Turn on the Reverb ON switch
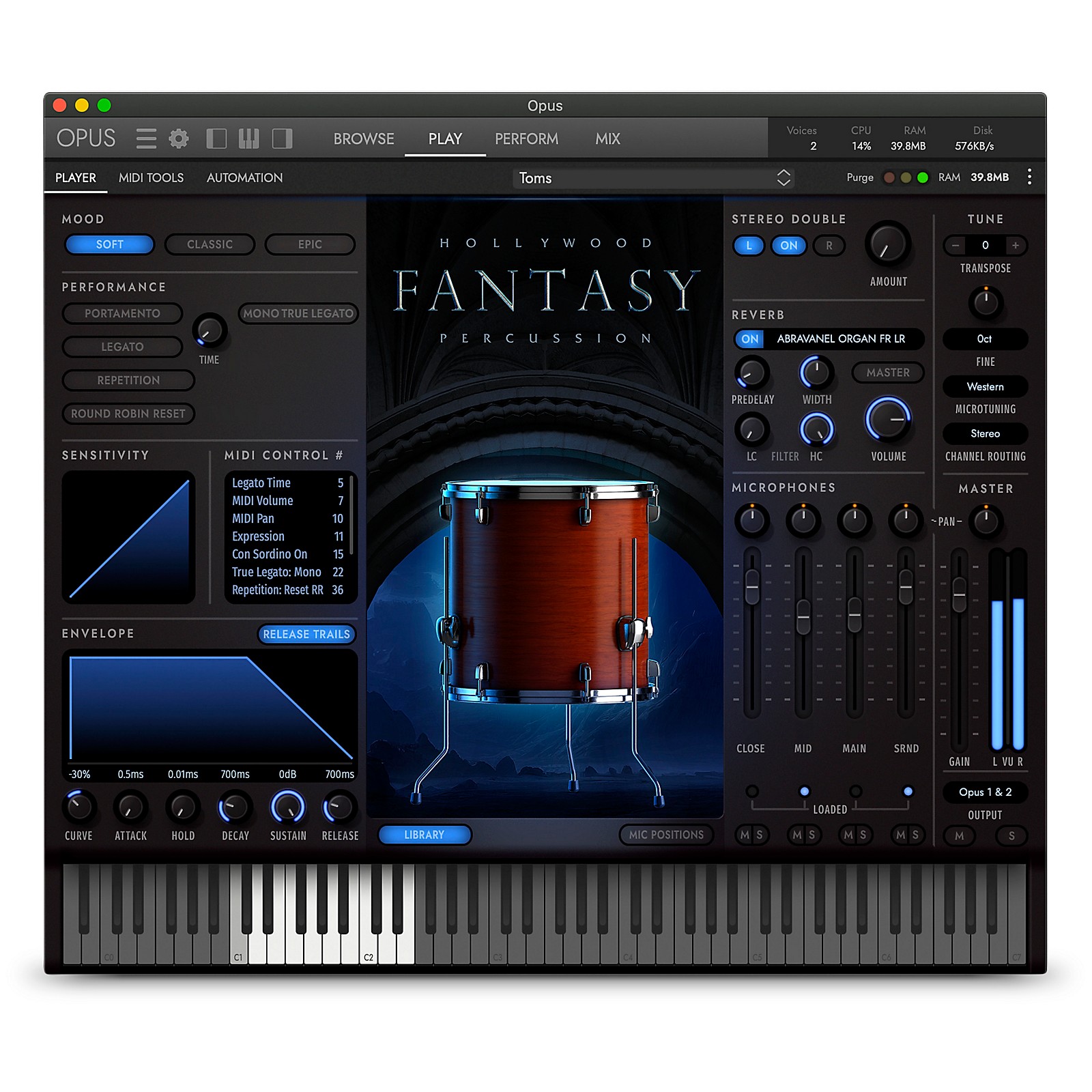 pyautogui.click(x=749, y=339)
